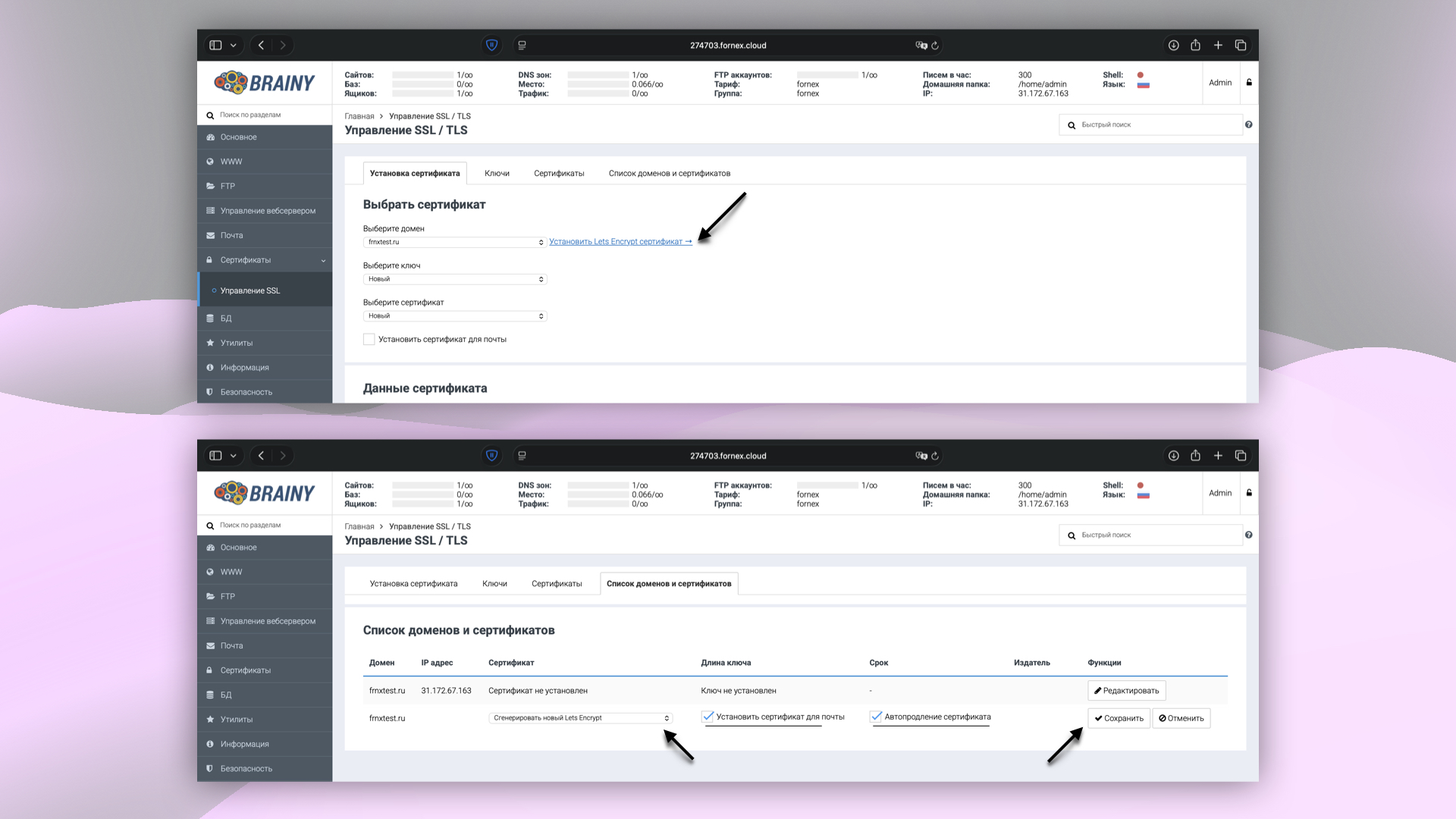
Task: Toggle the mail certificate checkbox in the domain list row
Action: 708,717
